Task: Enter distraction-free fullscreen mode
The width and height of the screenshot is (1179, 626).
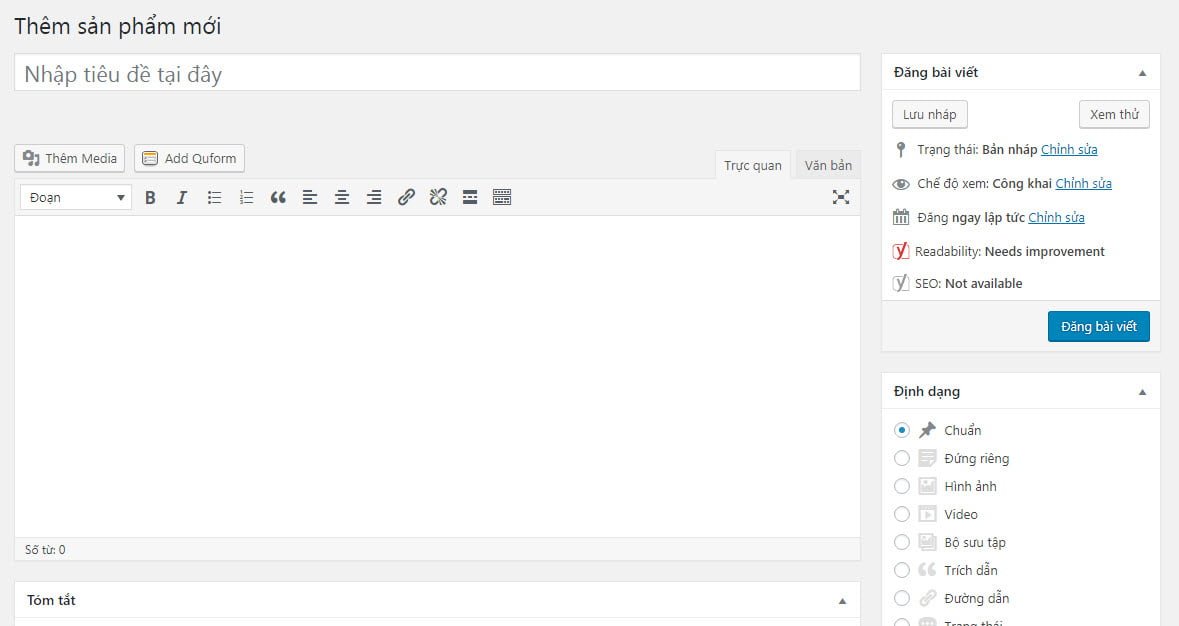Action: [841, 197]
